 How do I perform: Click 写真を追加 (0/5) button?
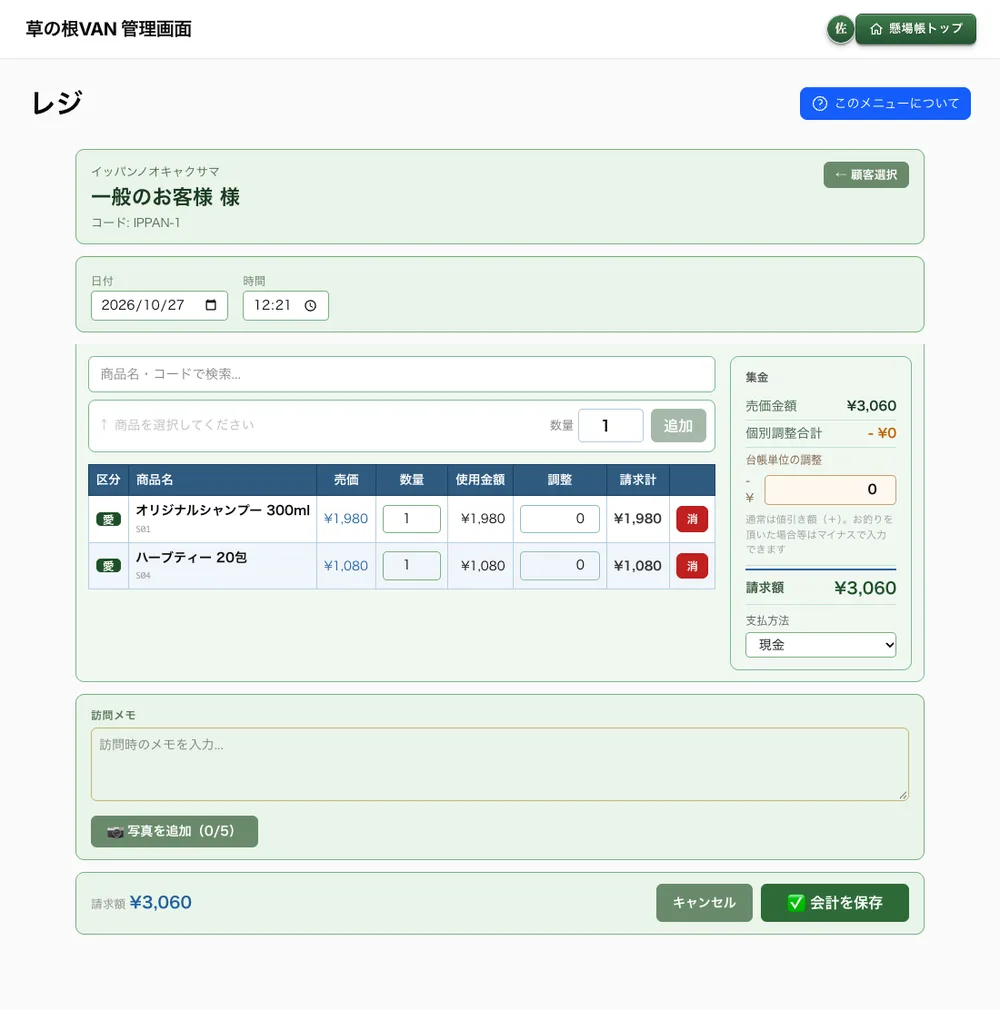coord(175,832)
